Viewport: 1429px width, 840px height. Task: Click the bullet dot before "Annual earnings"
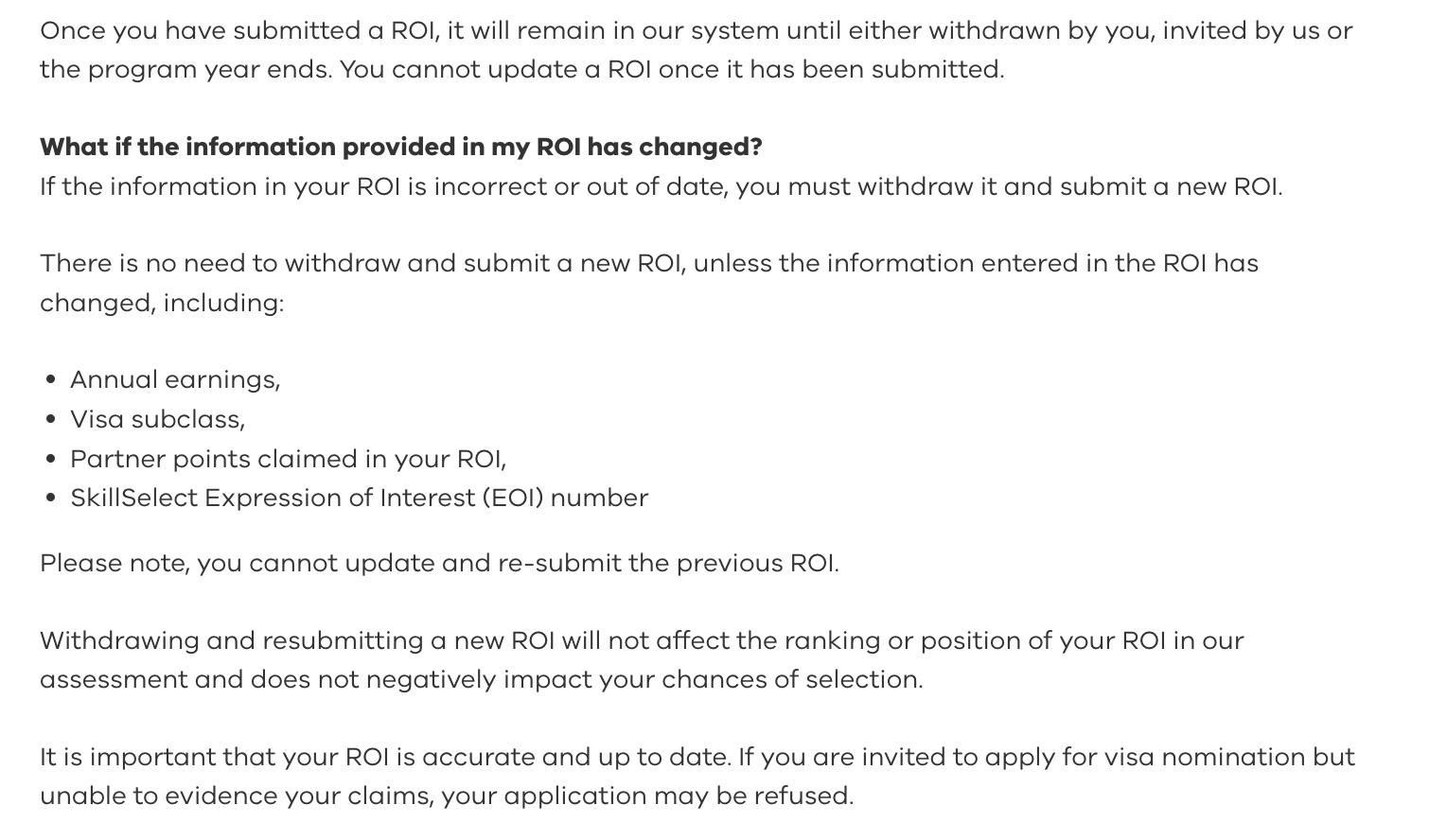(51, 380)
